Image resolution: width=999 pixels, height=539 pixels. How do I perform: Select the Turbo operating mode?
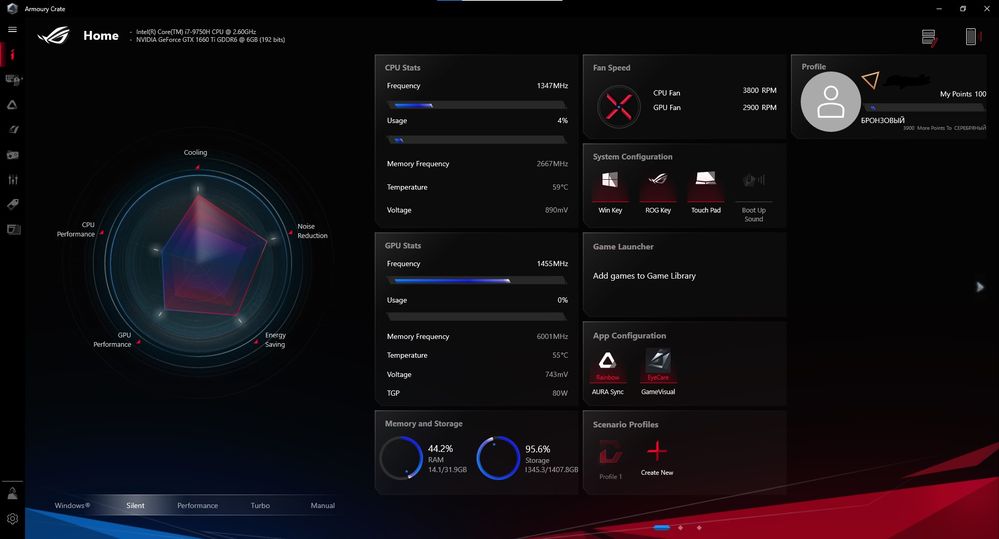[x=260, y=505]
